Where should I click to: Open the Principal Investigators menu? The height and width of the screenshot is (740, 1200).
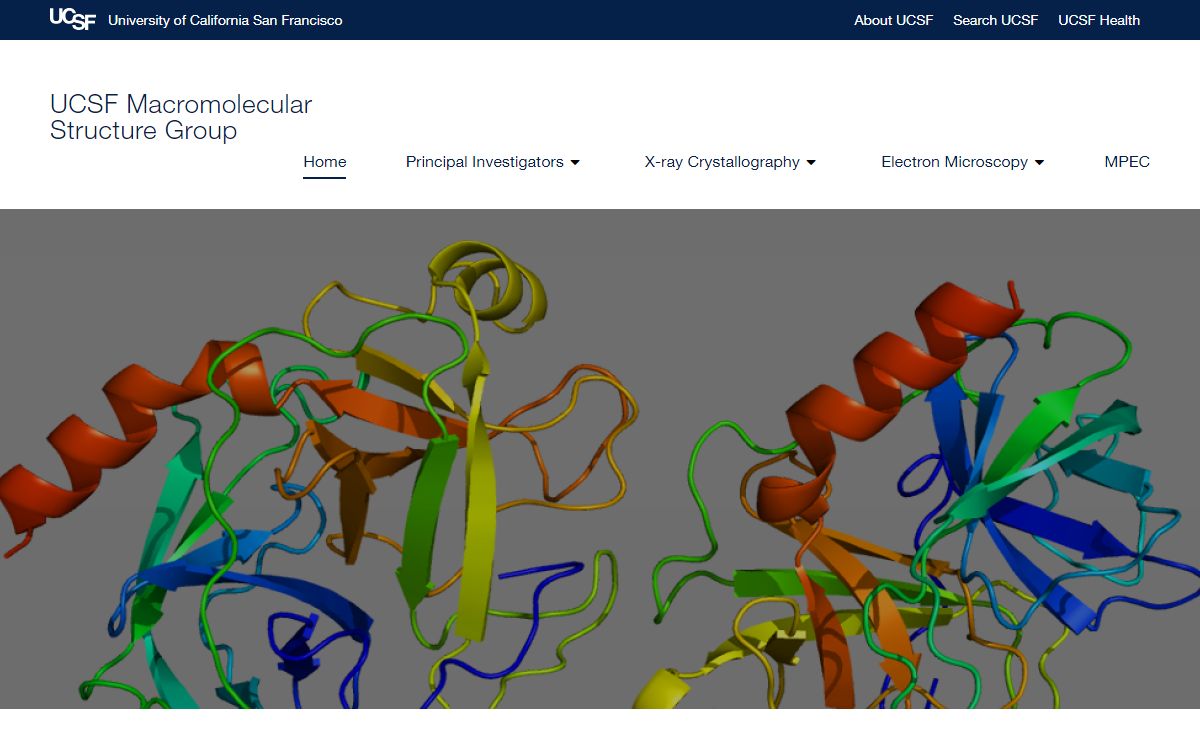click(x=485, y=162)
